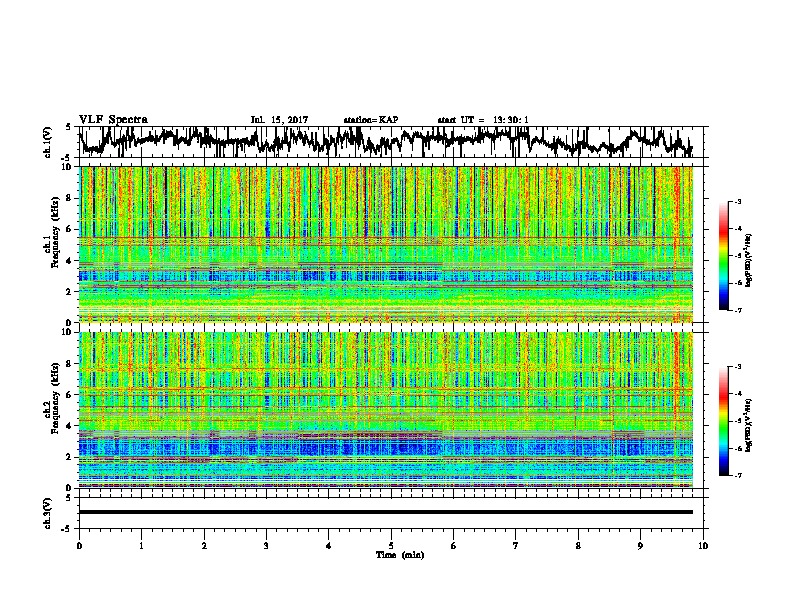This screenshot has height=612, width=792.
Task: Click the "5" tick of the ch.1(V) axis
Action: point(68,127)
